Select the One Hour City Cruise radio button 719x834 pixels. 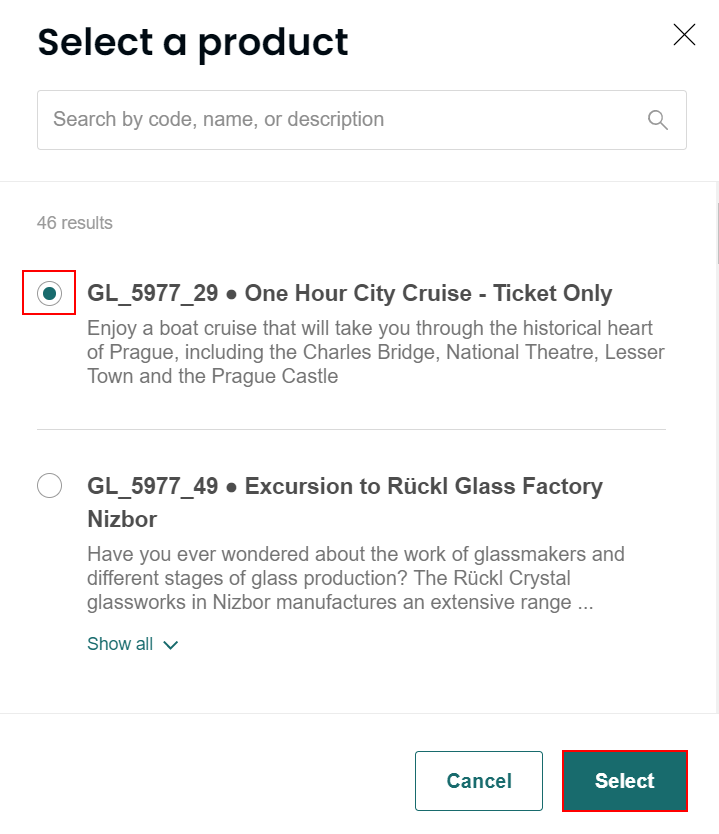click(49, 293)
